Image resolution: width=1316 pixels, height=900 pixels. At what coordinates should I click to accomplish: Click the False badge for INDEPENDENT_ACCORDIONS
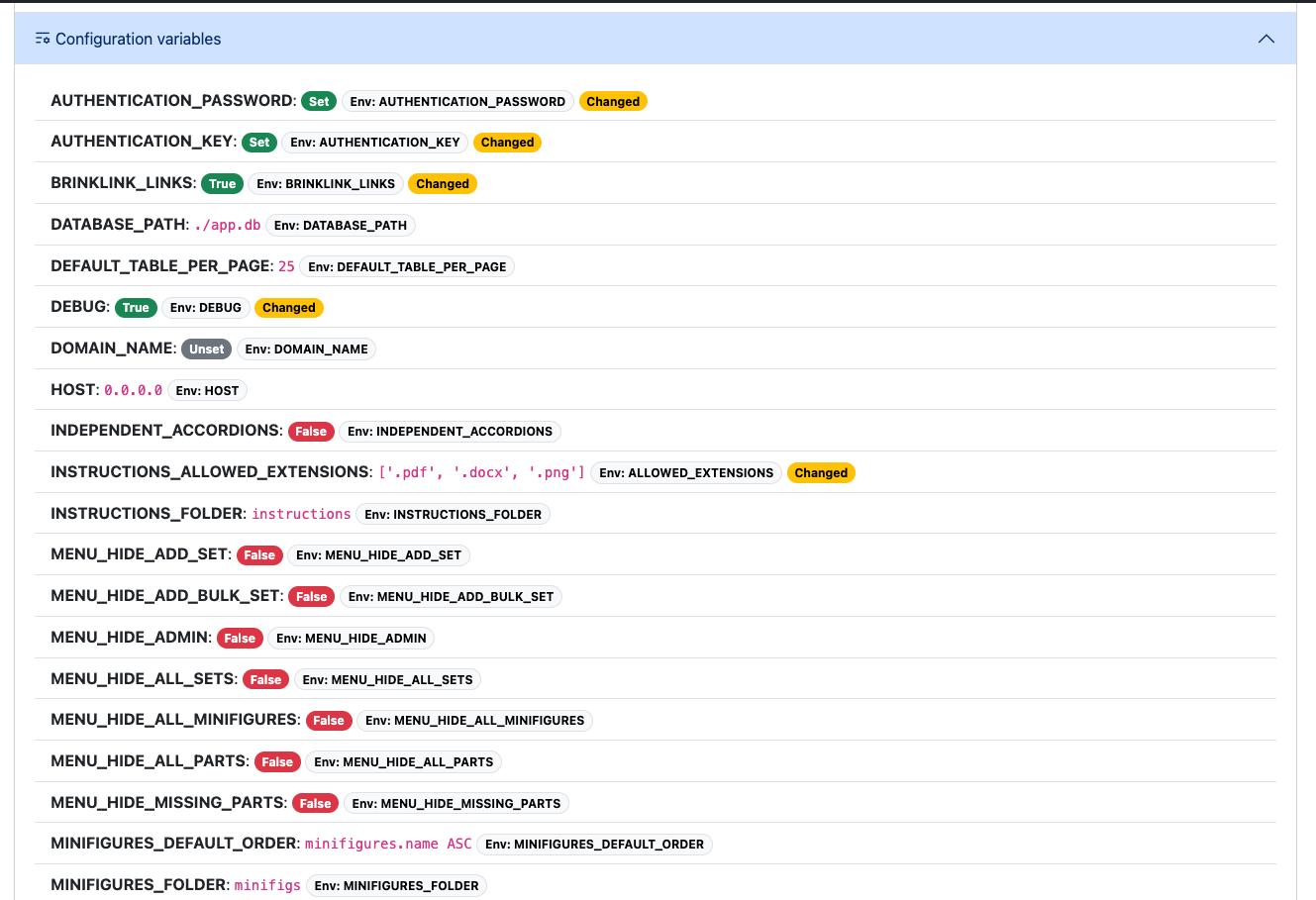click(311, 432)
